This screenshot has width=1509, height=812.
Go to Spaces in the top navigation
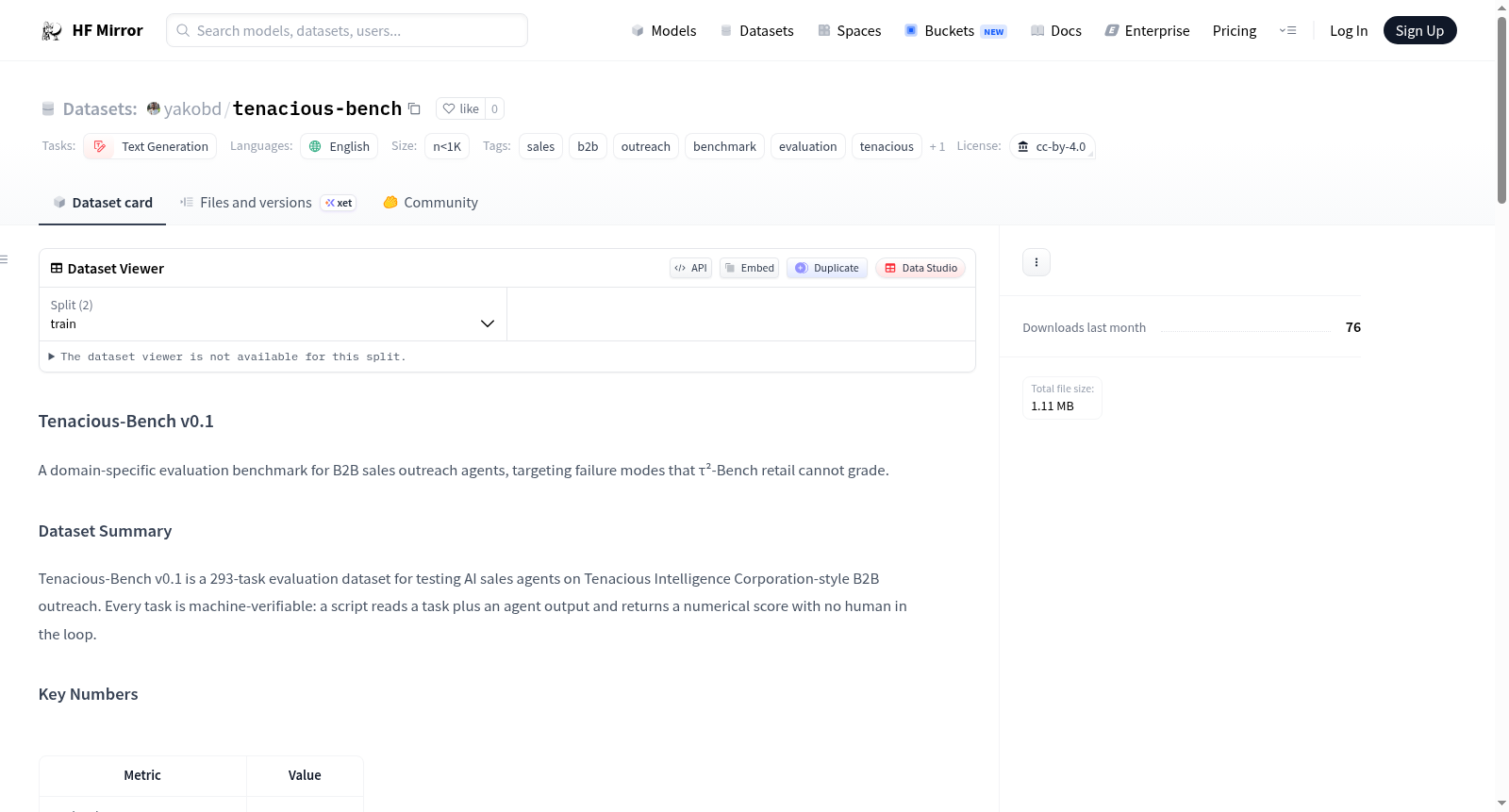click(x=850, y=30)
